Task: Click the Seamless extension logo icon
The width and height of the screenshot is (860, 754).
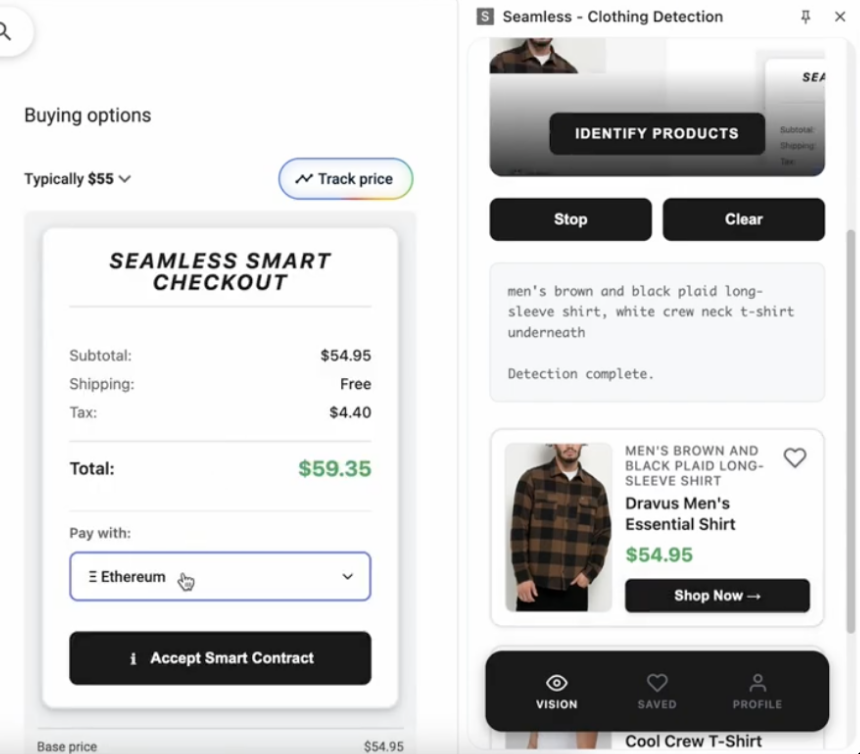Action: (x=486, y=17)
